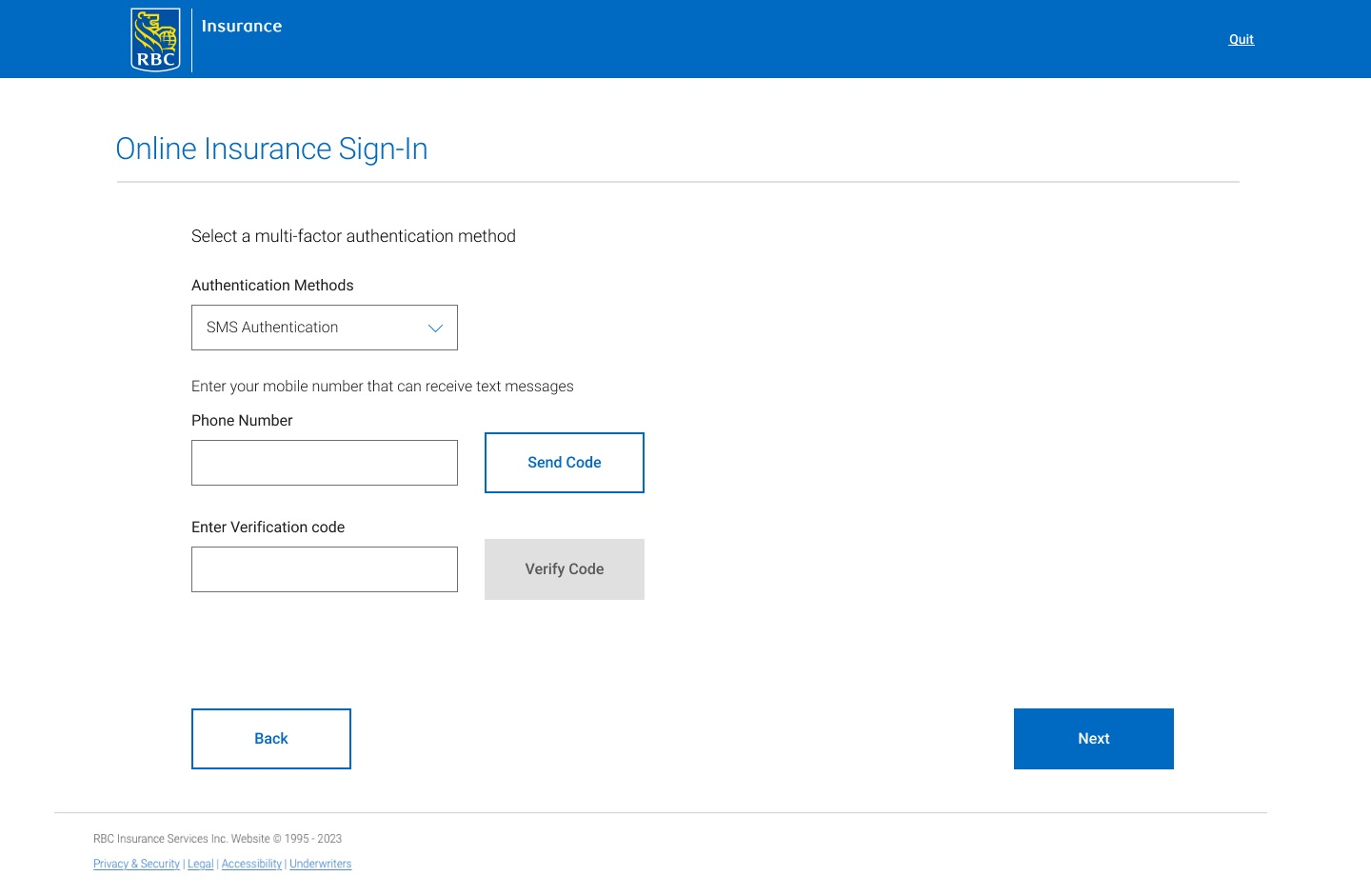Click the Verify Code button
This screenshot has height=896, width=1371.
[565, 569]
